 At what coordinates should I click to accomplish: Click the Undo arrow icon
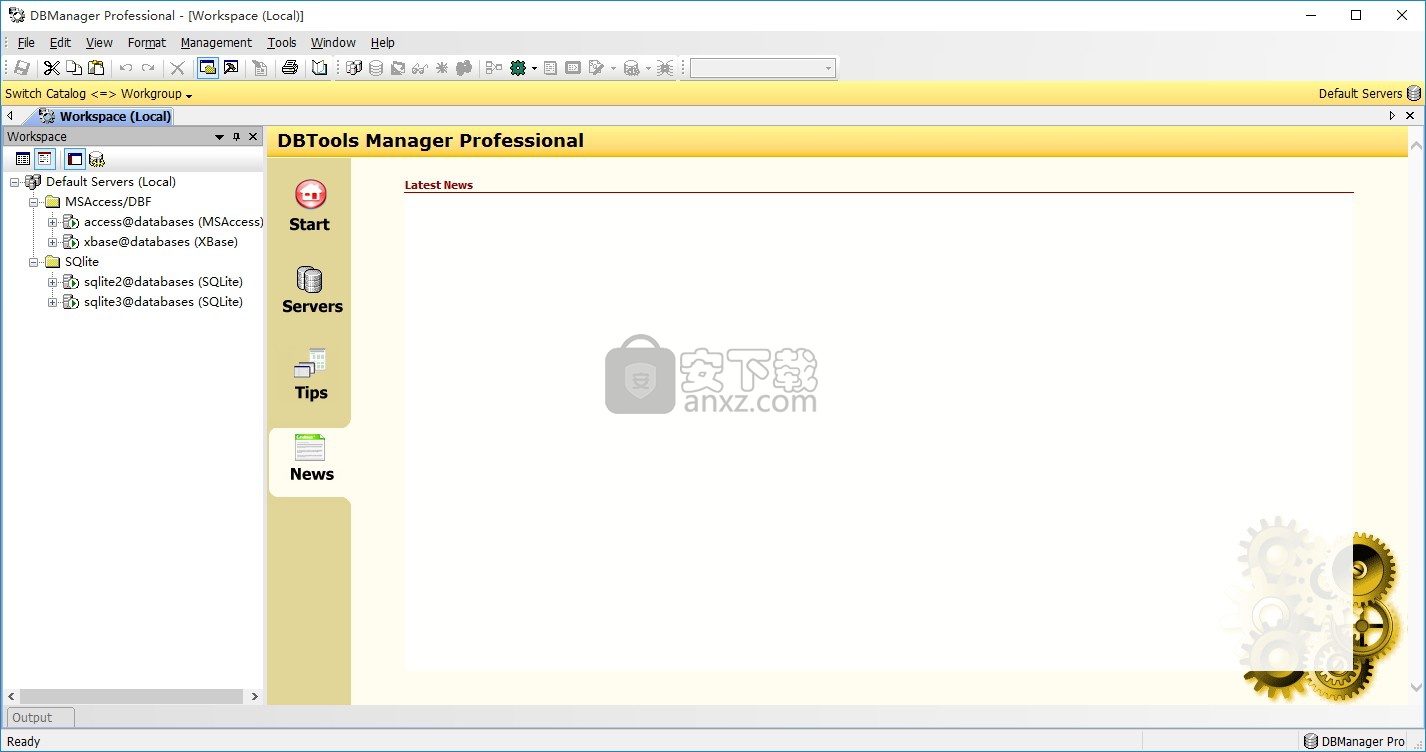(x=126, y=68)
